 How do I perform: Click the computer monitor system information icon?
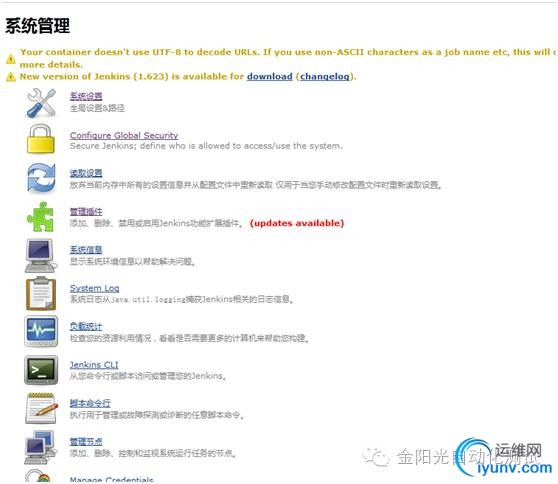41,256
